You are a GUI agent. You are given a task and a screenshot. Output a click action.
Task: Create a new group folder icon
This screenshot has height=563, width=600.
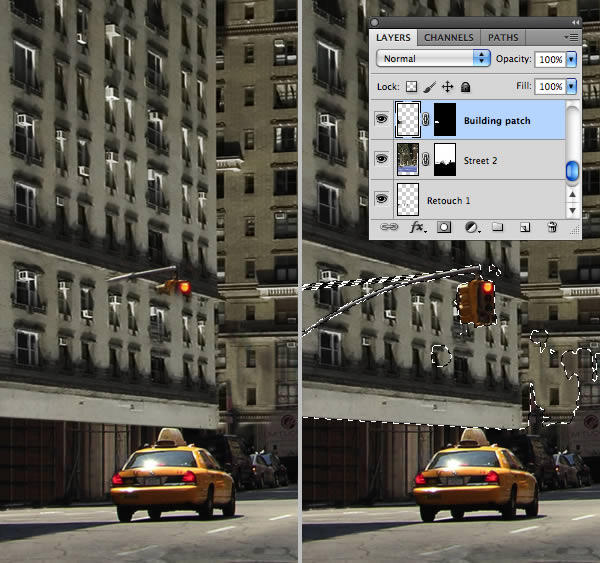(497, 227)
